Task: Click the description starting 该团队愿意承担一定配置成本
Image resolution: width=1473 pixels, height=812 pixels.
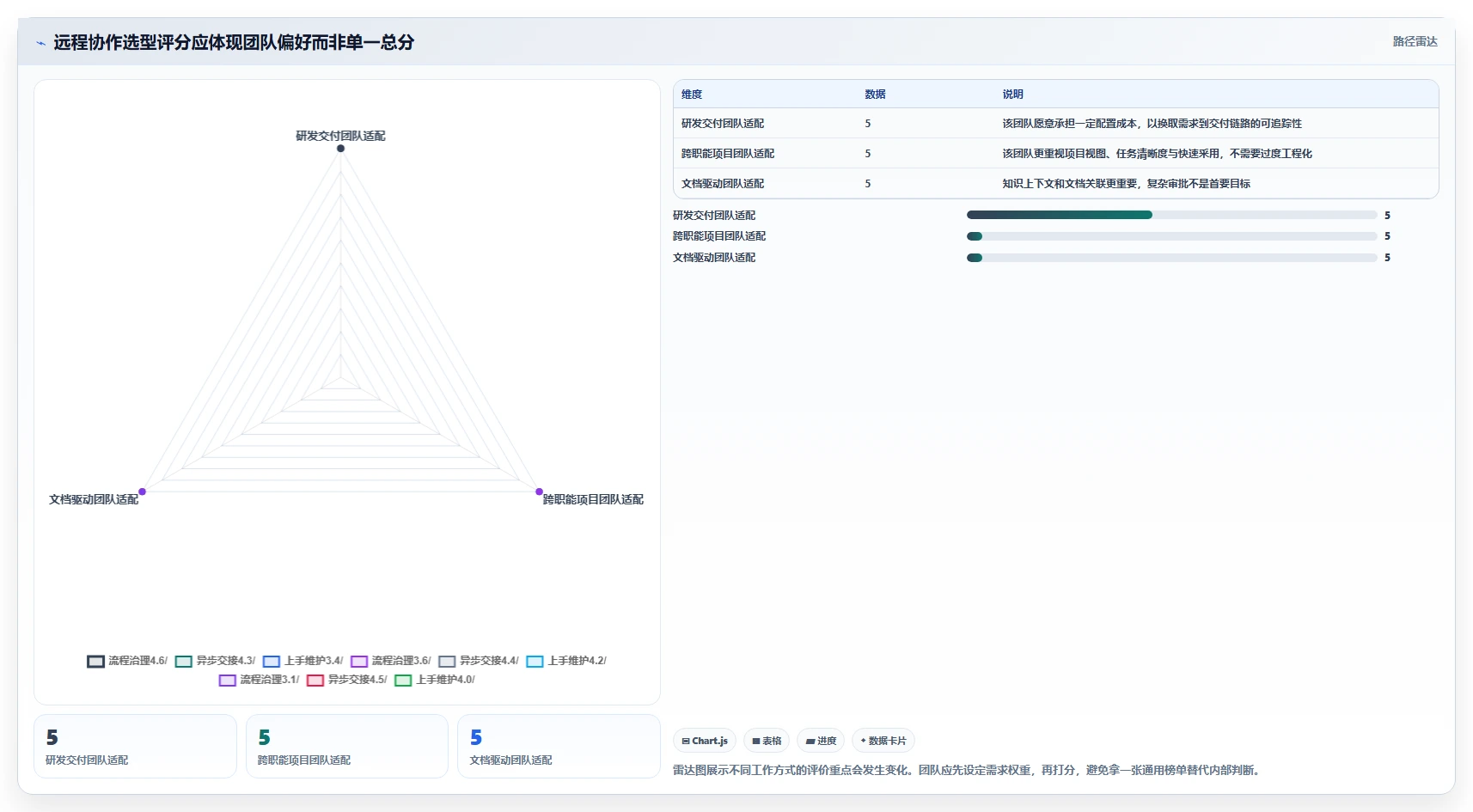Action: [1152, 124]
